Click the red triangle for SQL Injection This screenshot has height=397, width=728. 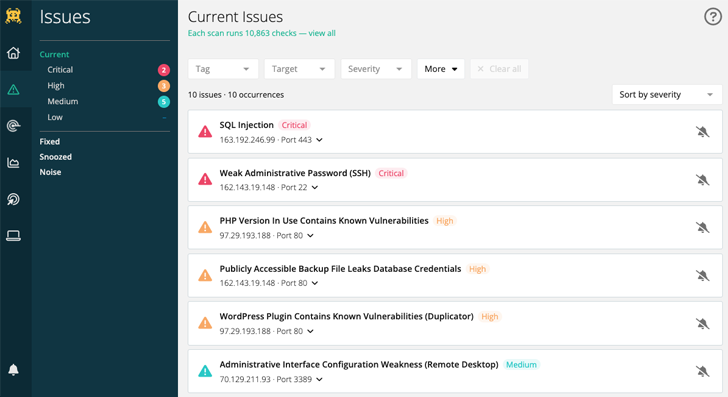point(205,132)
